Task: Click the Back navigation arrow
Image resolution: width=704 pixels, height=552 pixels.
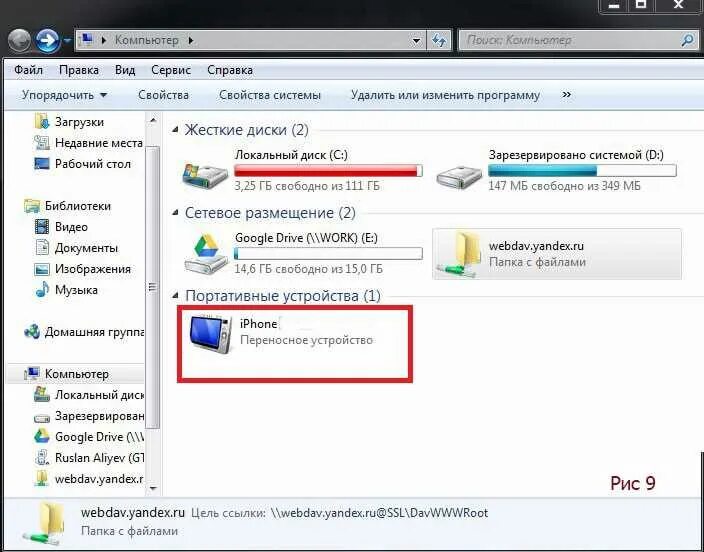Action: tap(19, 41)
